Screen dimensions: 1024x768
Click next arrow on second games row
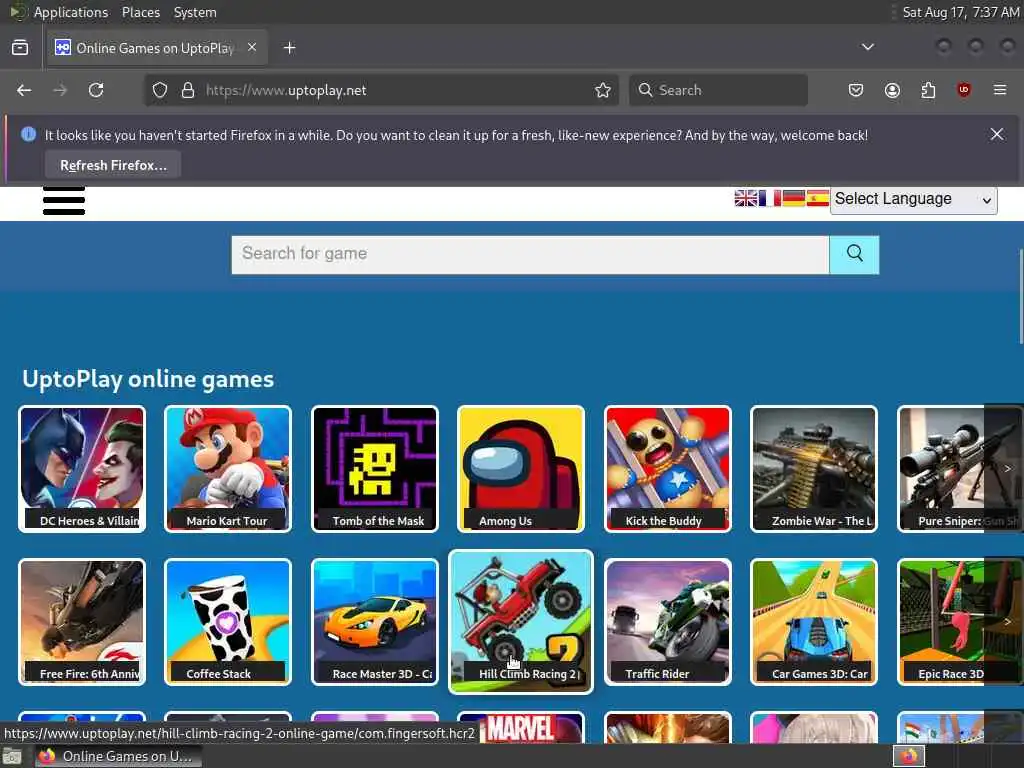pos(1008,621)
